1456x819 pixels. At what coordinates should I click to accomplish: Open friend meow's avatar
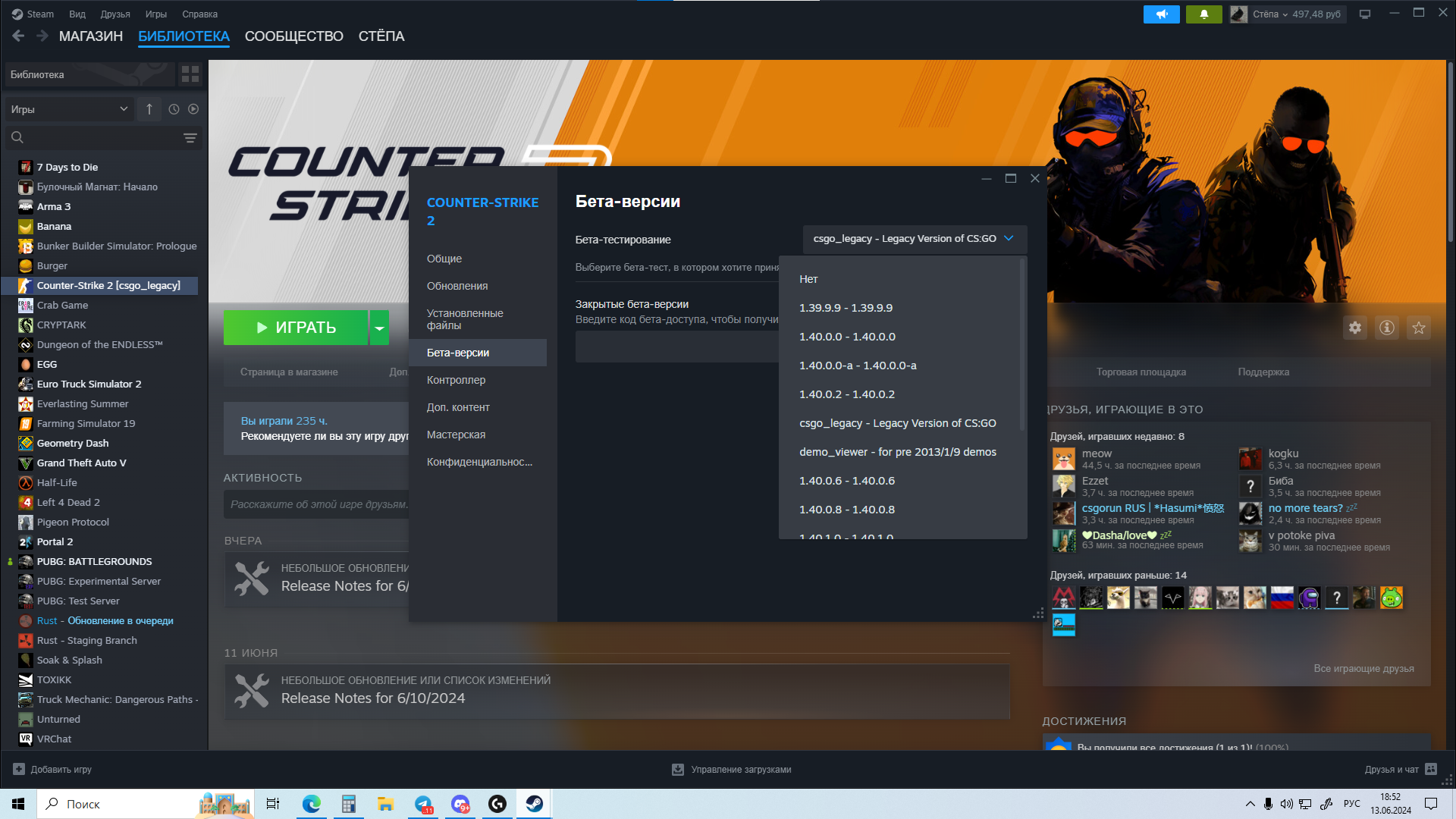[1064, 460]
